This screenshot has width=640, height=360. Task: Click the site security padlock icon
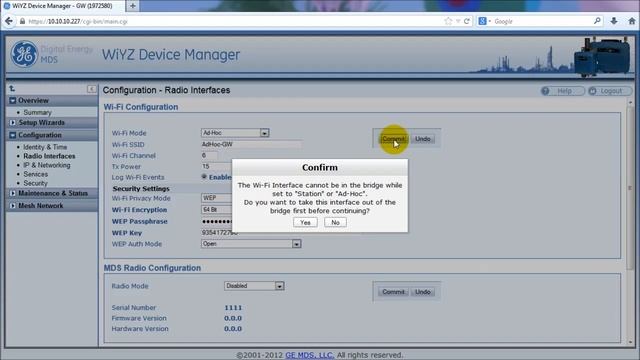tap(22, 21)
